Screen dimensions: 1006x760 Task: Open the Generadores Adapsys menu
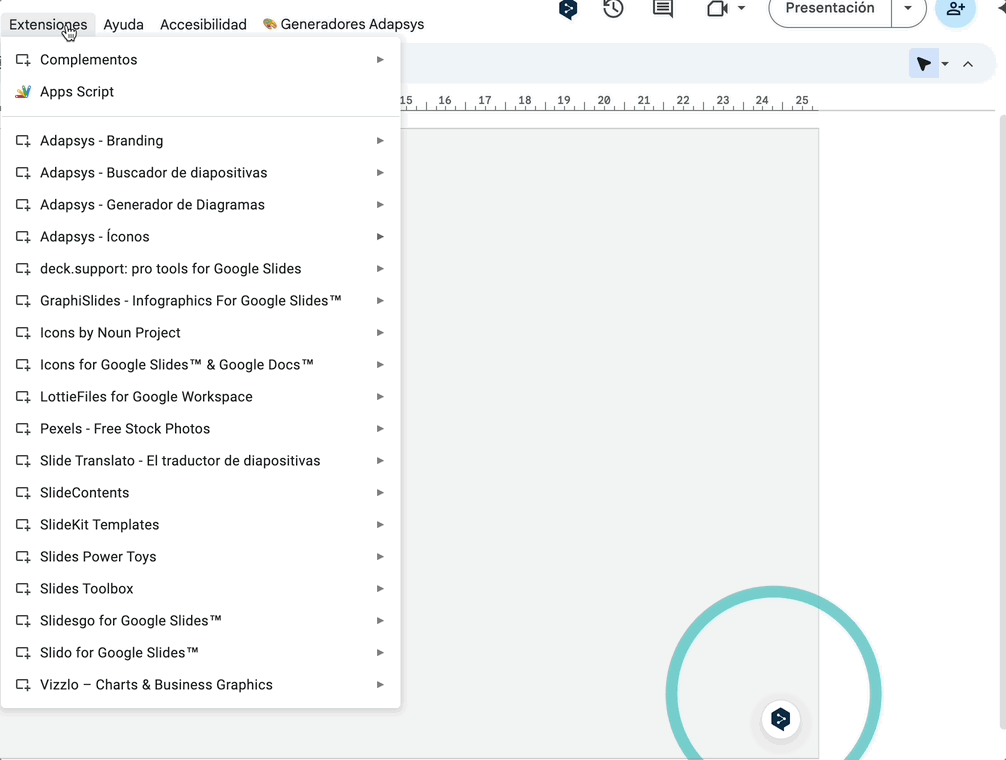coord(343,24)
